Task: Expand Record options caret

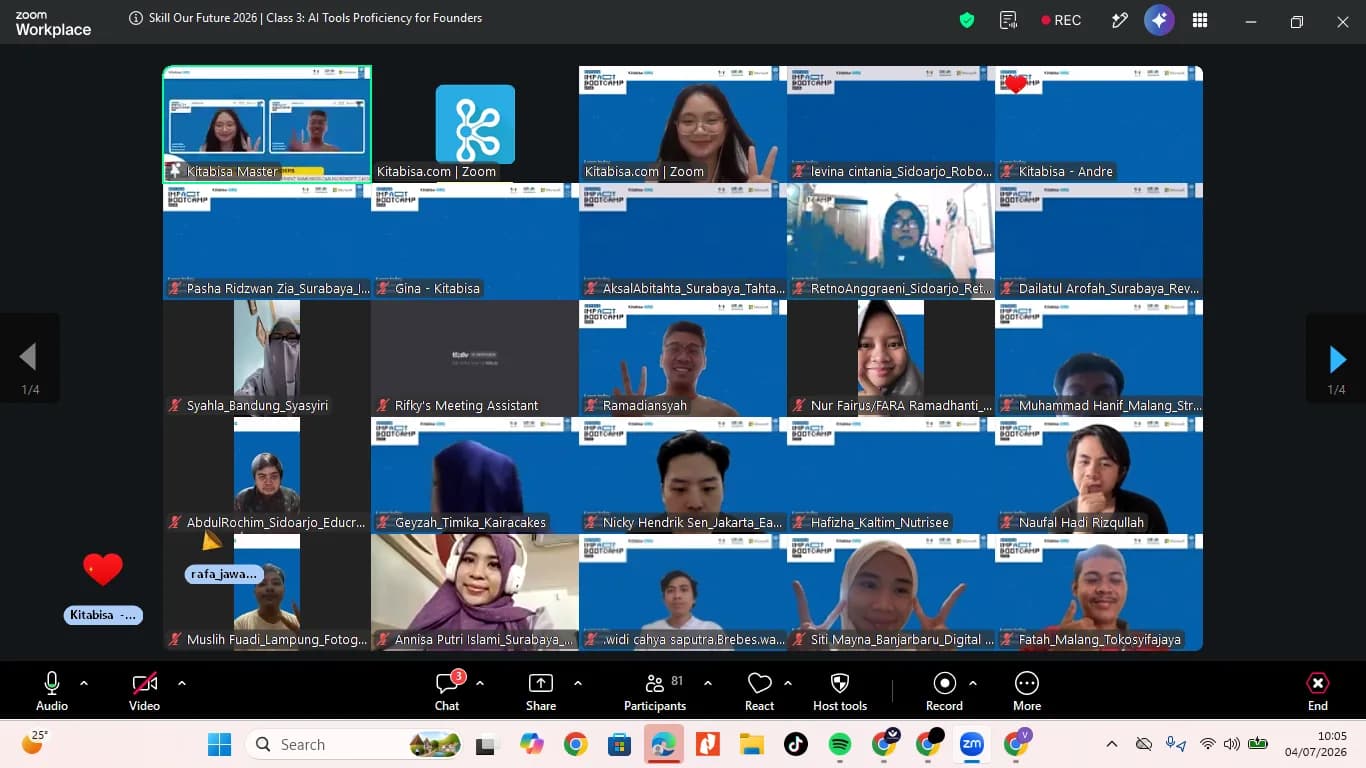Action: 973,683
